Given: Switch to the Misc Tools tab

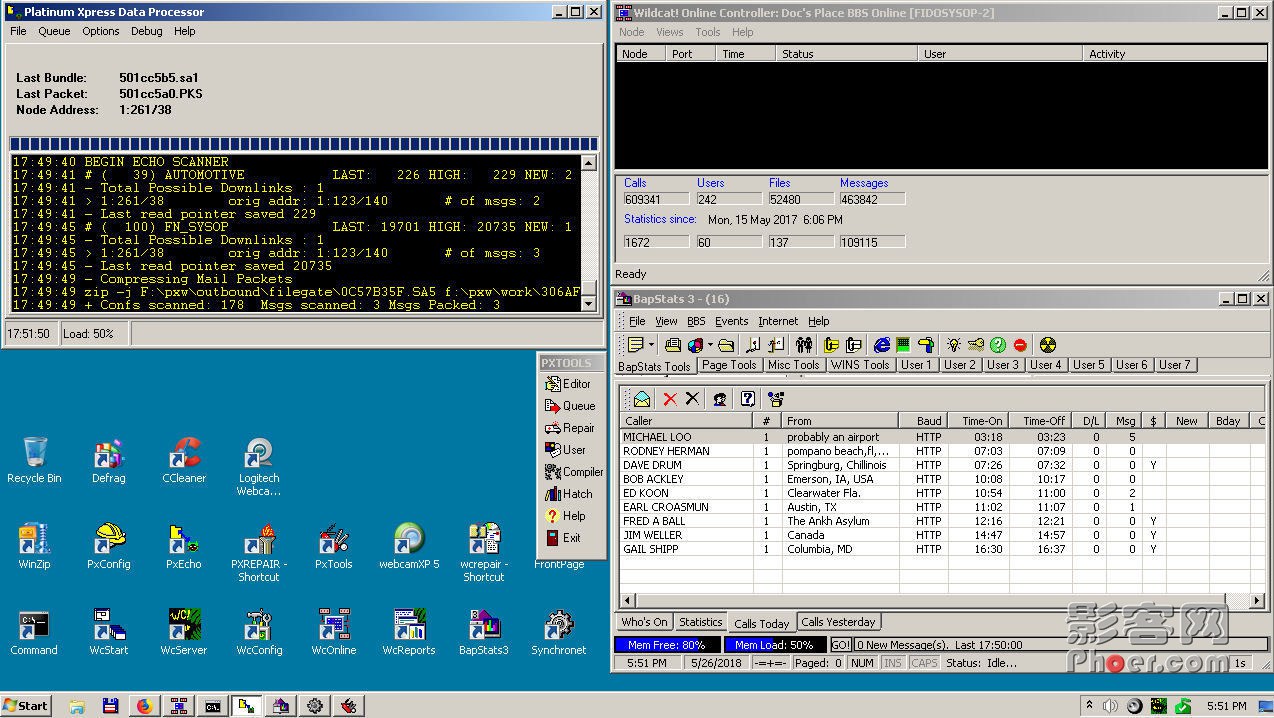Looking at the screenshot, I should [x=794, y=365].
